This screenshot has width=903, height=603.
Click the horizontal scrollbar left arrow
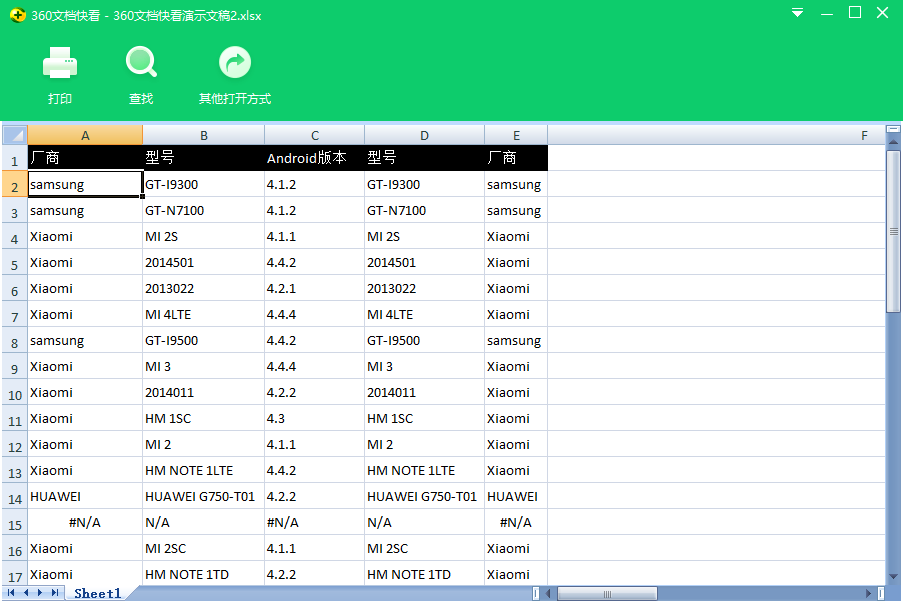tap(548, 593)
